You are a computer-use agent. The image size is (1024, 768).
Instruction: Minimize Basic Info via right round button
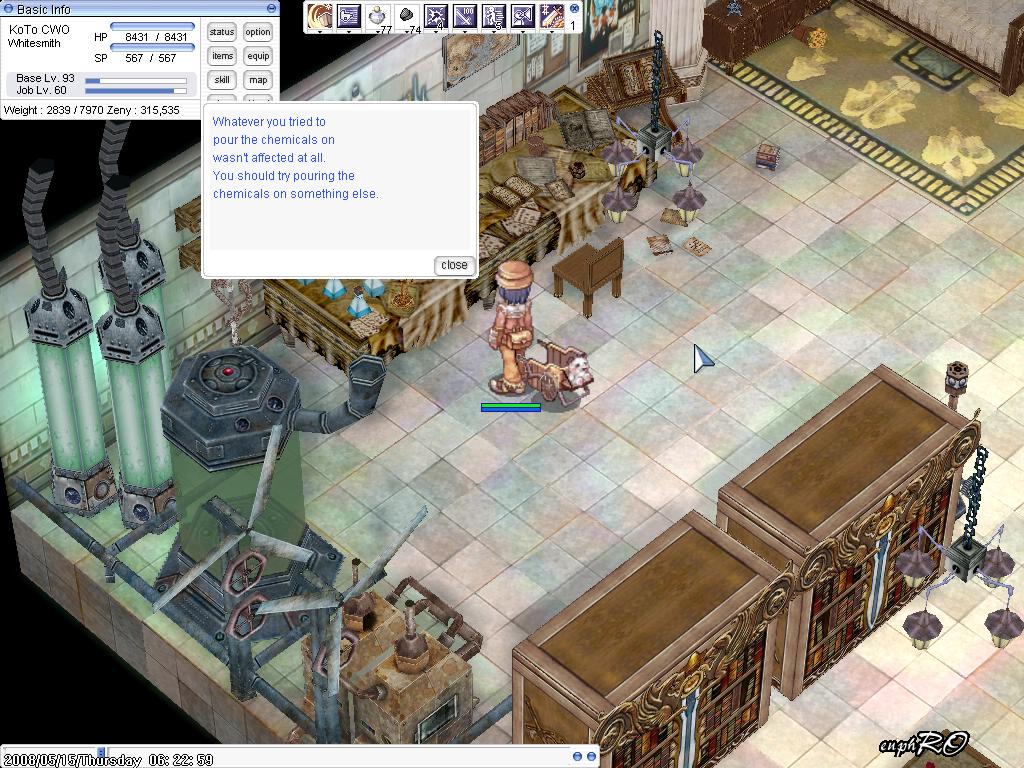click(271, 8)
